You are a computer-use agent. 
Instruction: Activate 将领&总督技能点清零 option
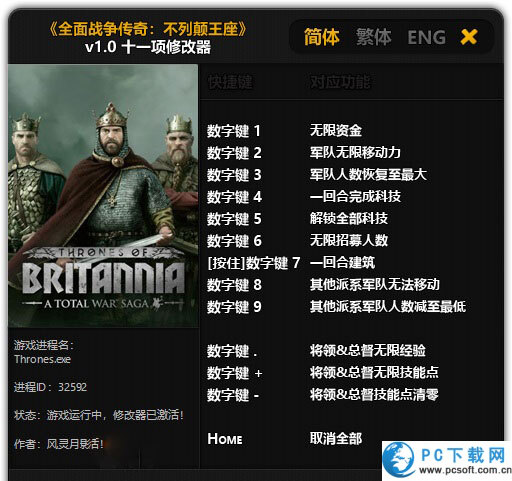374,395
